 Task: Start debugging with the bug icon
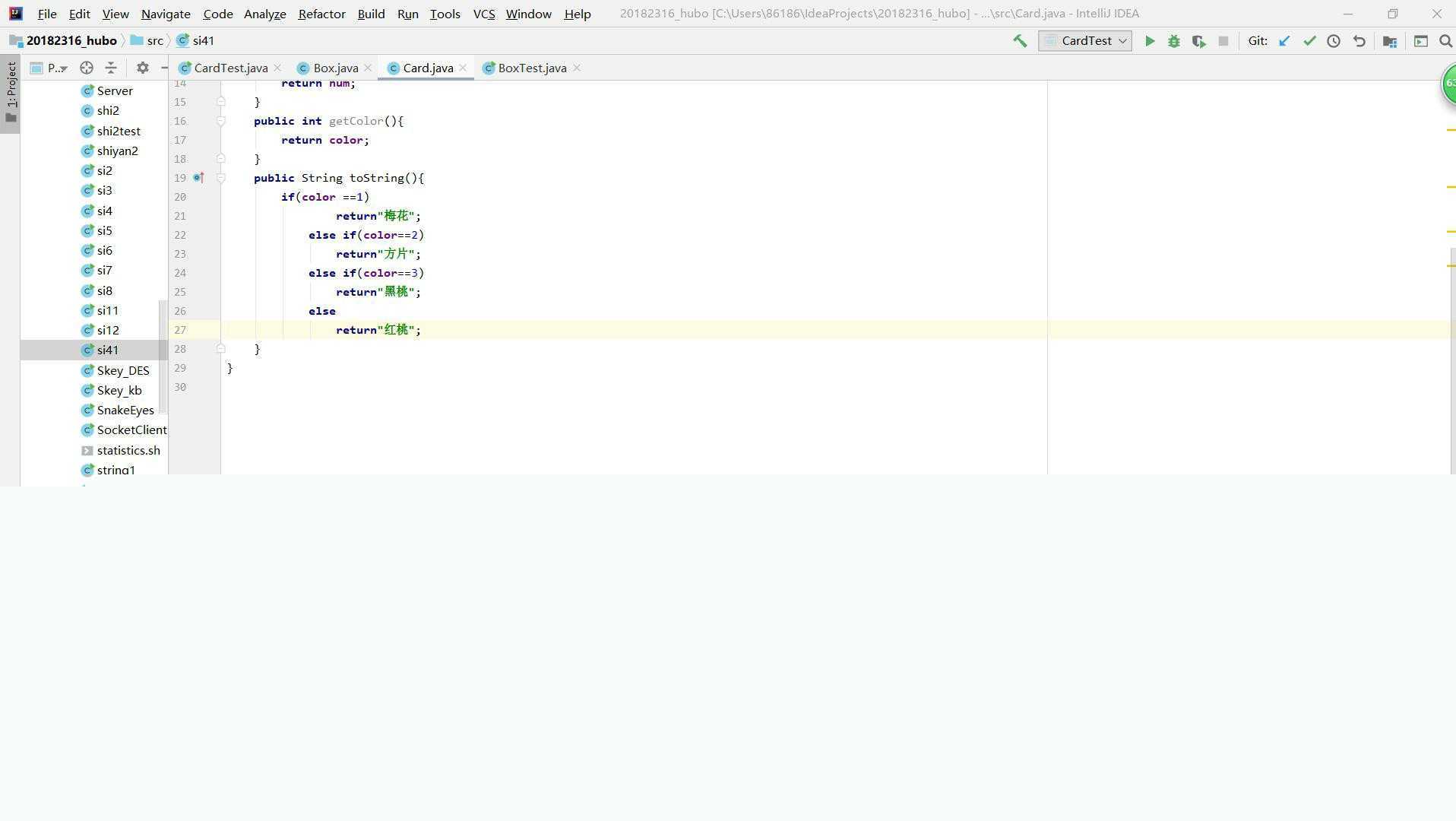coord(1174,41)
